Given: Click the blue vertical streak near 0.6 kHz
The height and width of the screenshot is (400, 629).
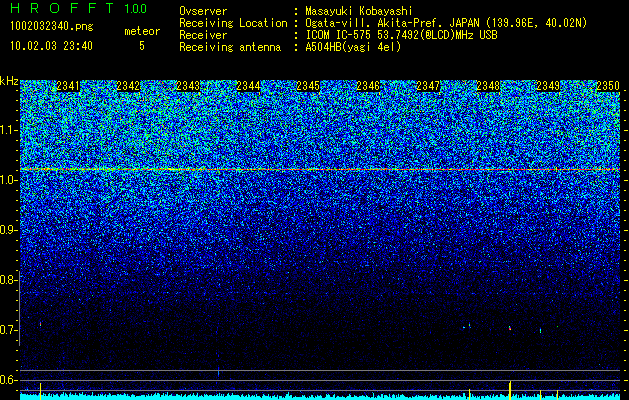Looking at the screenshot, I should pos(219,371).
